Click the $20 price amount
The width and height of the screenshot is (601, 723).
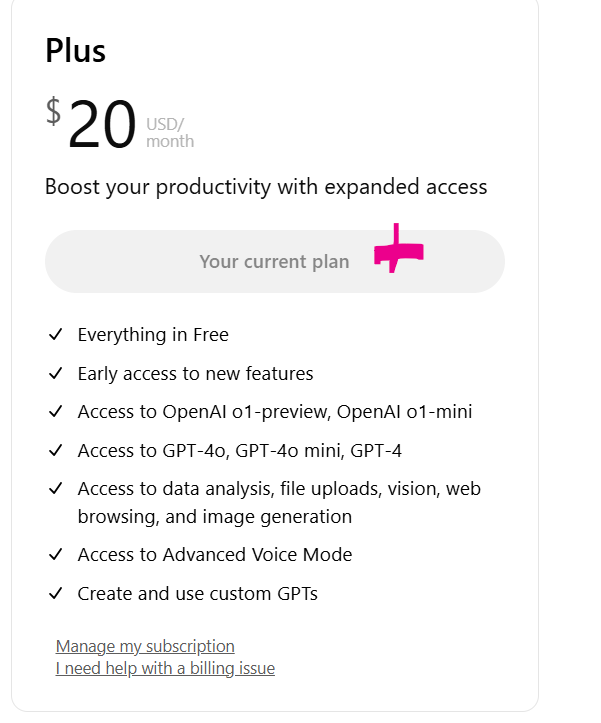click(x=101, y=126)
